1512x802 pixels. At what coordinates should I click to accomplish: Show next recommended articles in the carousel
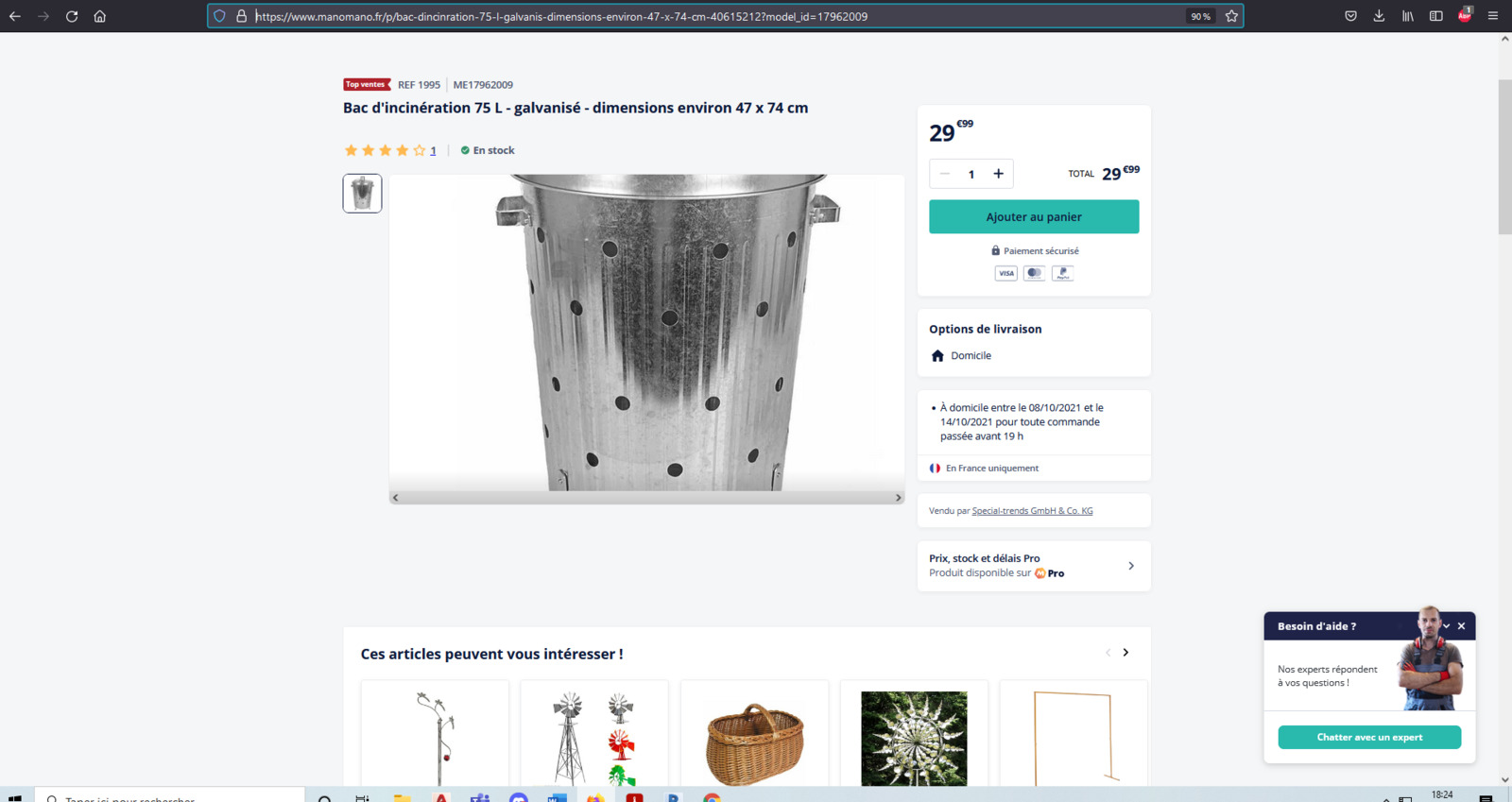point(1125,653)
